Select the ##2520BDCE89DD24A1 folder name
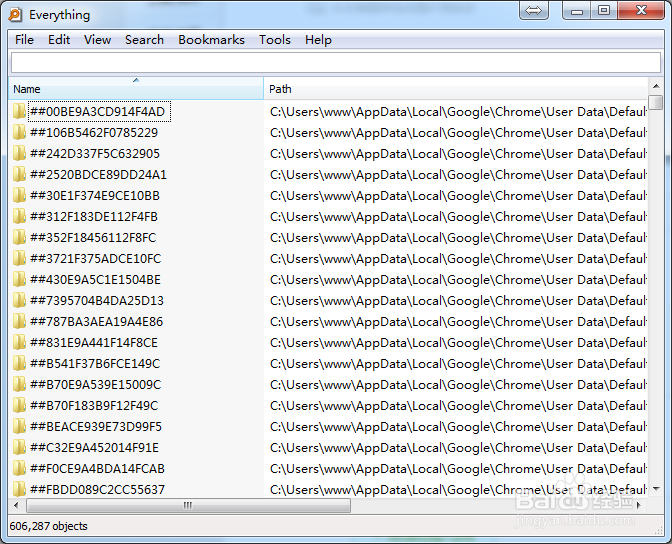 [x=98, y=175]
